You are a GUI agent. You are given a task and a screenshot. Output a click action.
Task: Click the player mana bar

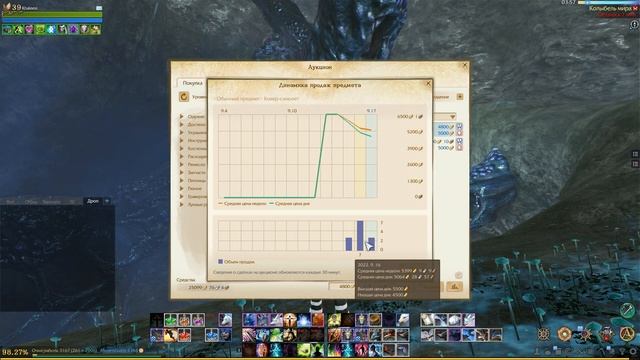pyautogui.click(x=52, y=20)
